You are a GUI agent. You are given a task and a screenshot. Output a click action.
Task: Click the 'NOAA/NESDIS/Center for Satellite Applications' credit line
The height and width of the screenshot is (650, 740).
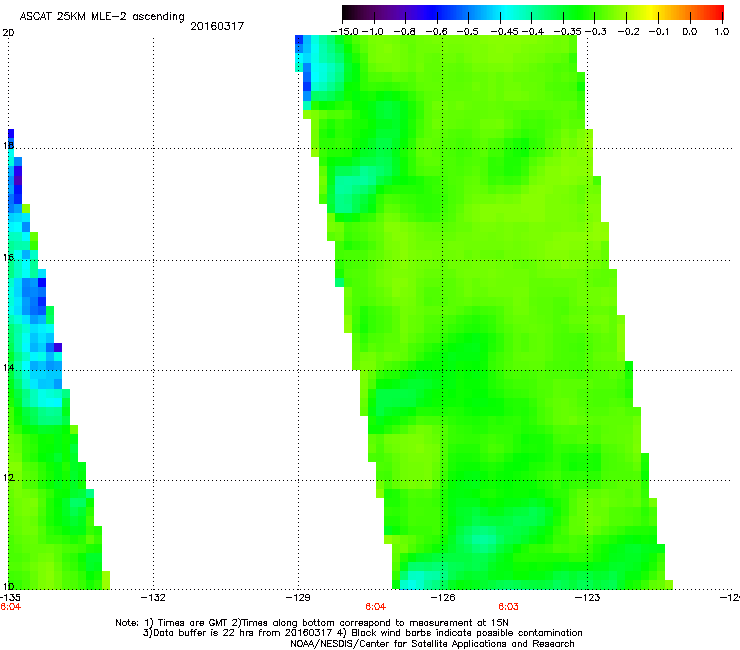tap(432, 644)
